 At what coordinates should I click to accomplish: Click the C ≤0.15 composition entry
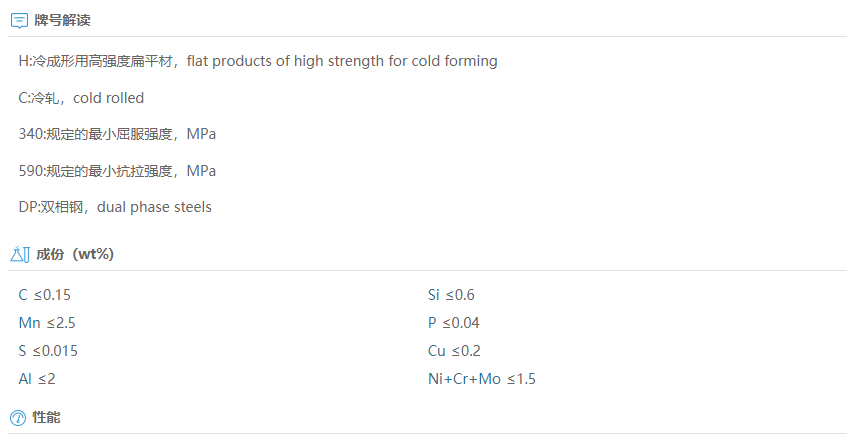coord(45,295)
